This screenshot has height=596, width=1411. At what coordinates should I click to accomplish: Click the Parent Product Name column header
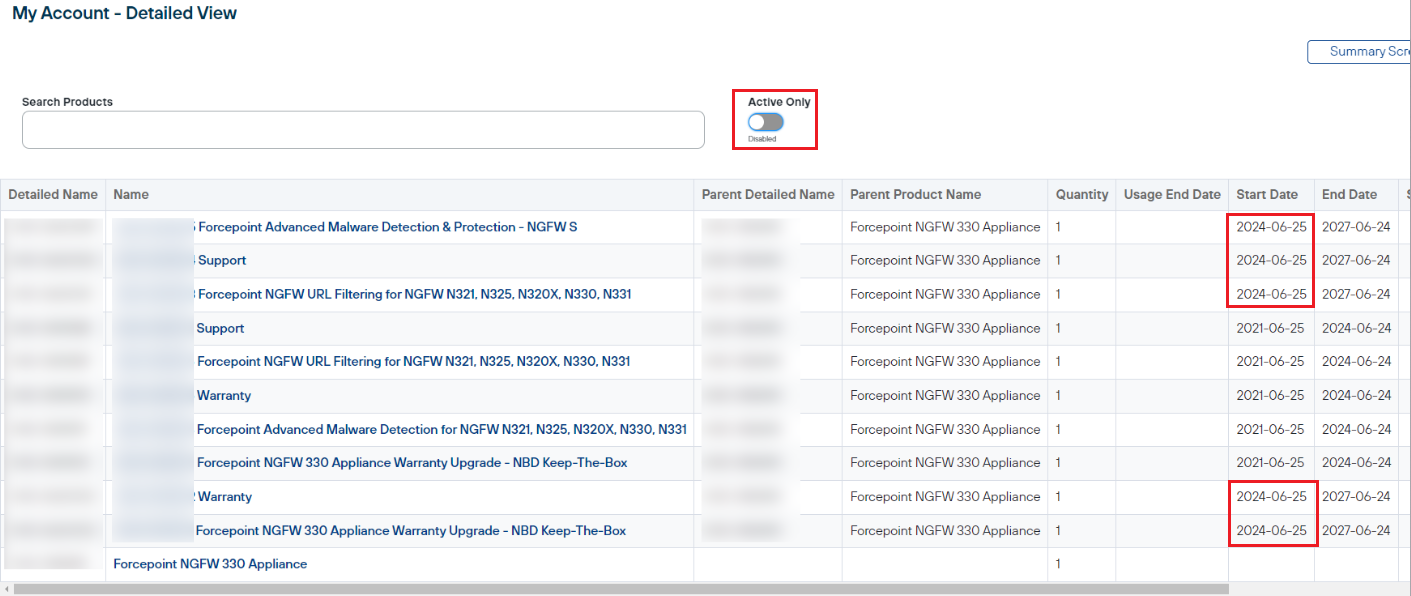915,195
